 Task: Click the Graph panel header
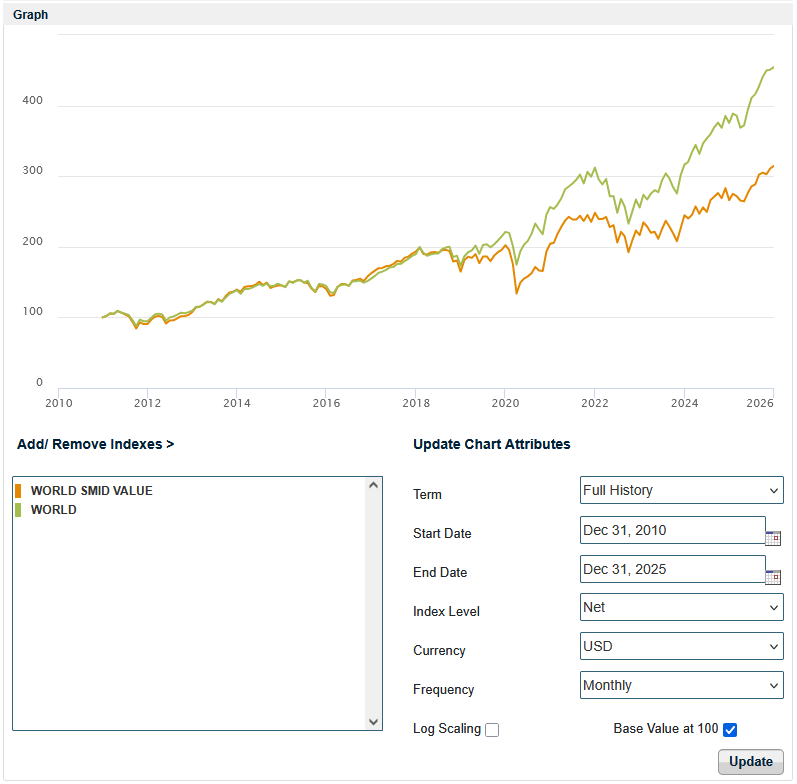[30, 15]
